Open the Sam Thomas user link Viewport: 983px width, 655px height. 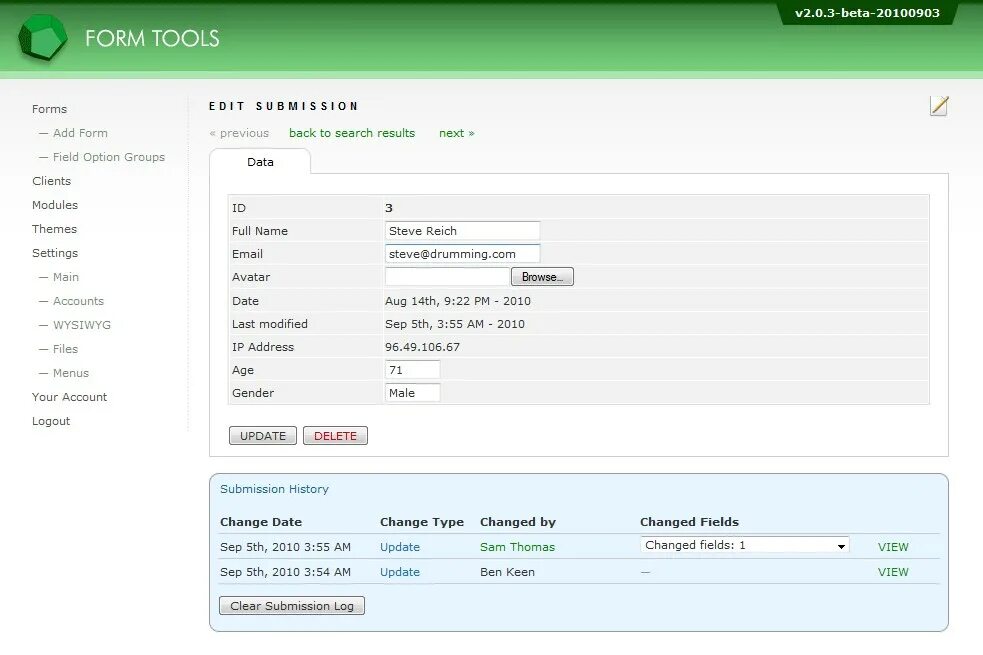tap(517, 547)
